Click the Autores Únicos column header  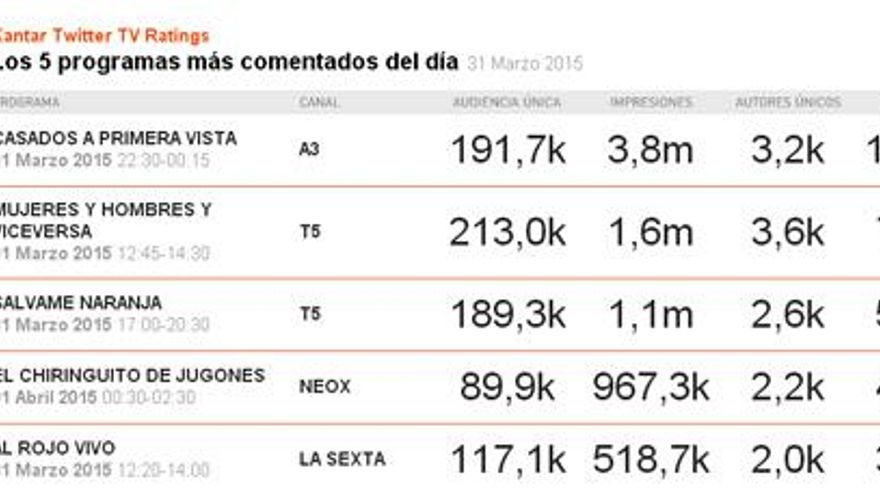tap(788, 103)
